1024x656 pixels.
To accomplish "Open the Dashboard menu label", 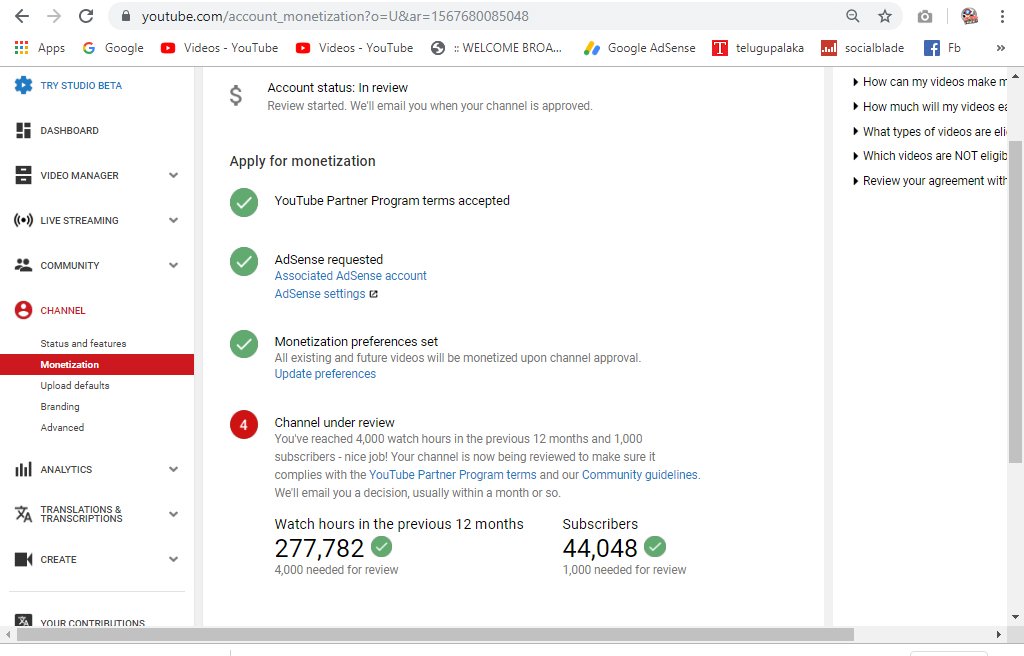I will [69, 131].
